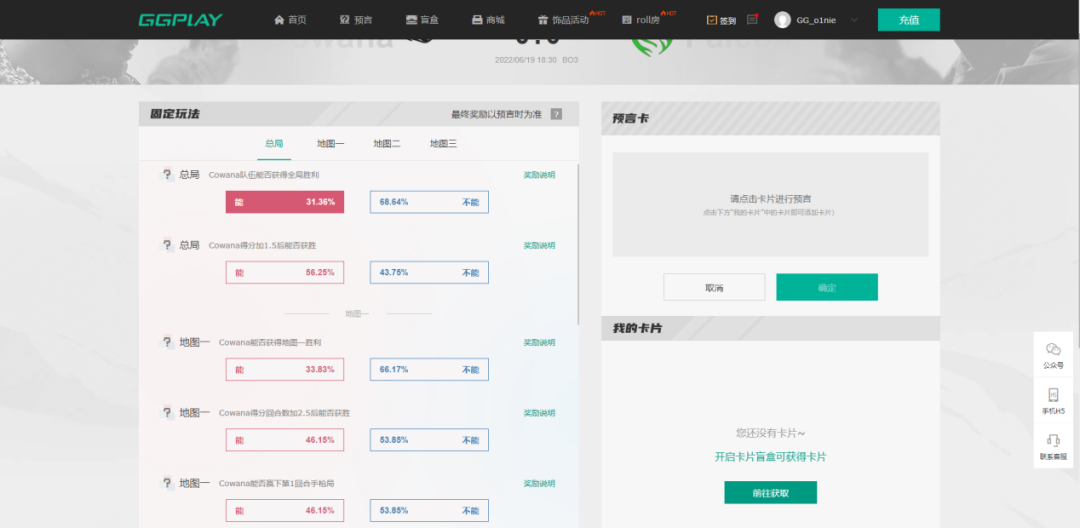The height and width of the screenshot is (528, 1080).
Task: Select 不能 68.64% option
Action: 429,202
